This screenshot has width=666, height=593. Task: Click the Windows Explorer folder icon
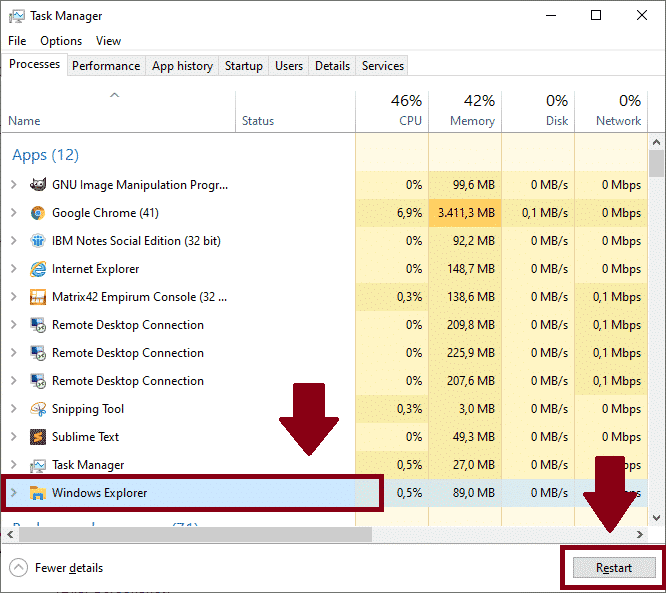click(x=38, y=493)
